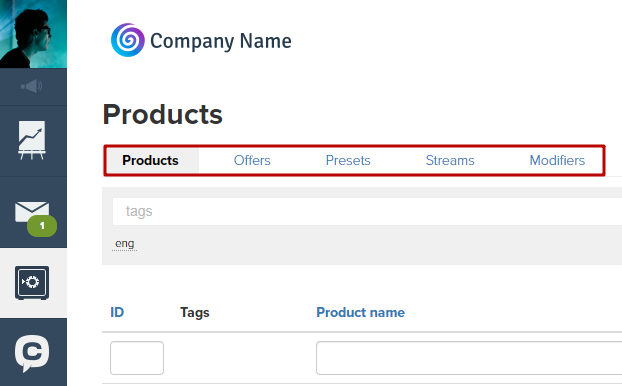This screenshot has height=386, width=622.
Task: Open the chat bubble C icon
Action: (32, 353)
